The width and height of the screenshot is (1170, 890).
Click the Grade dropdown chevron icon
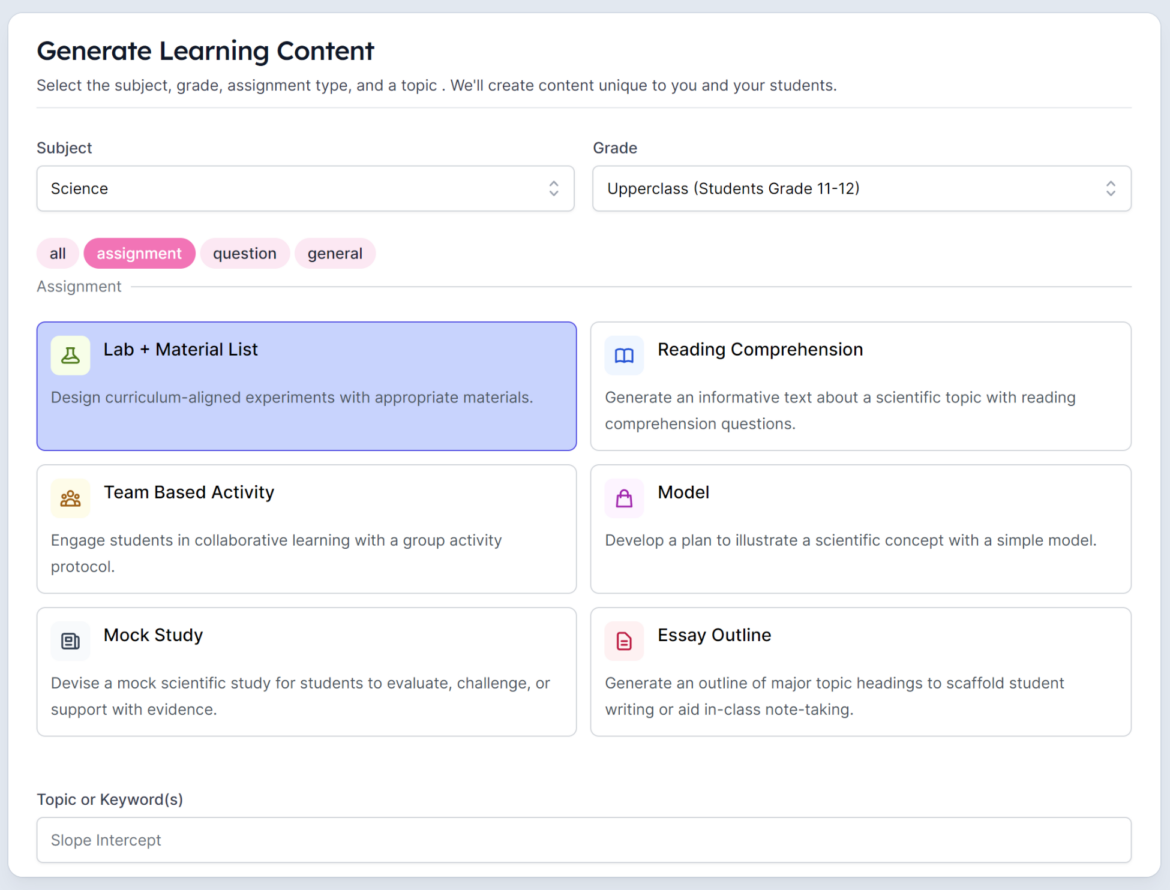pos(1110,188)
